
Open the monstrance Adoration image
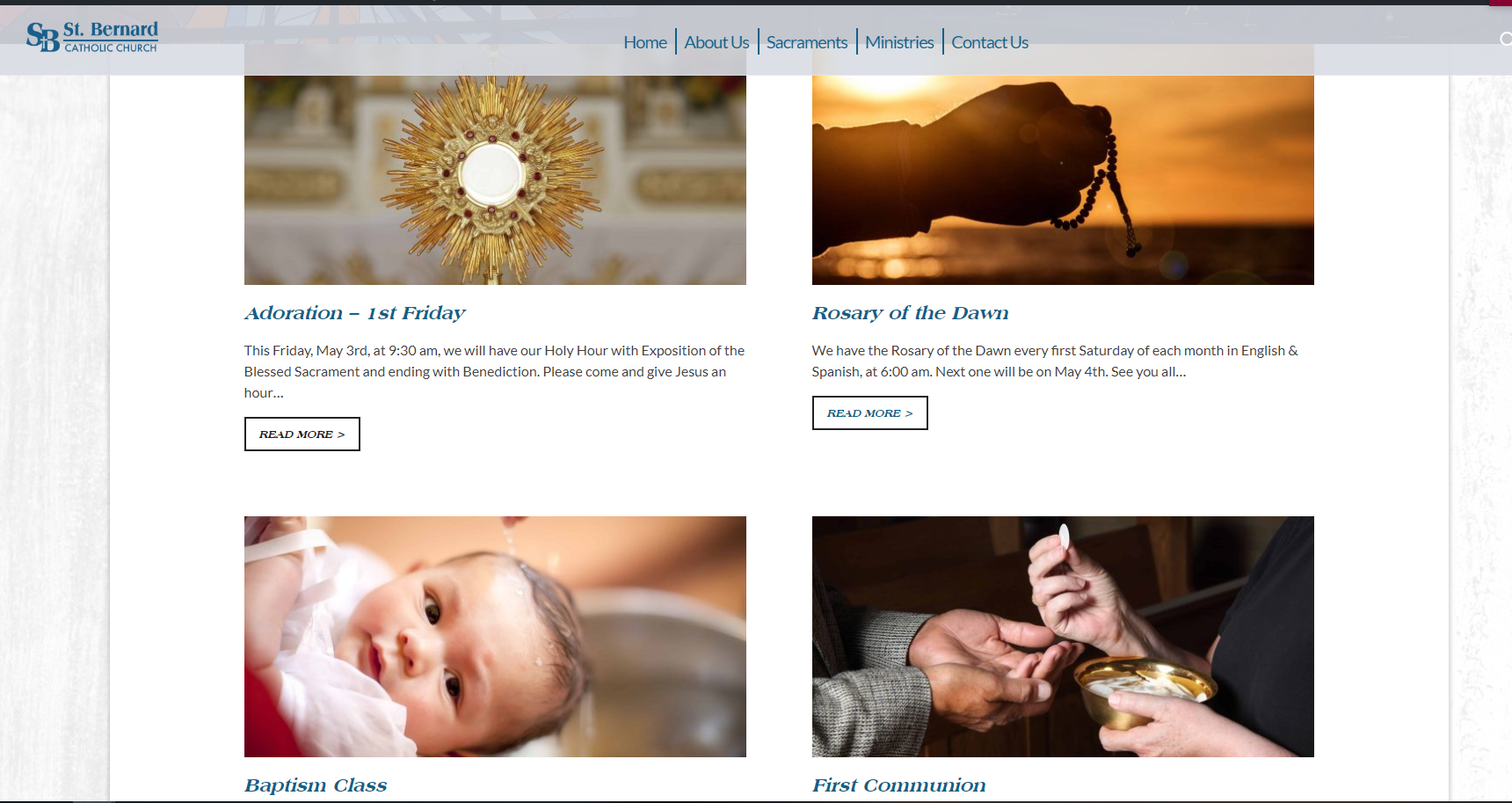point(495,179)
